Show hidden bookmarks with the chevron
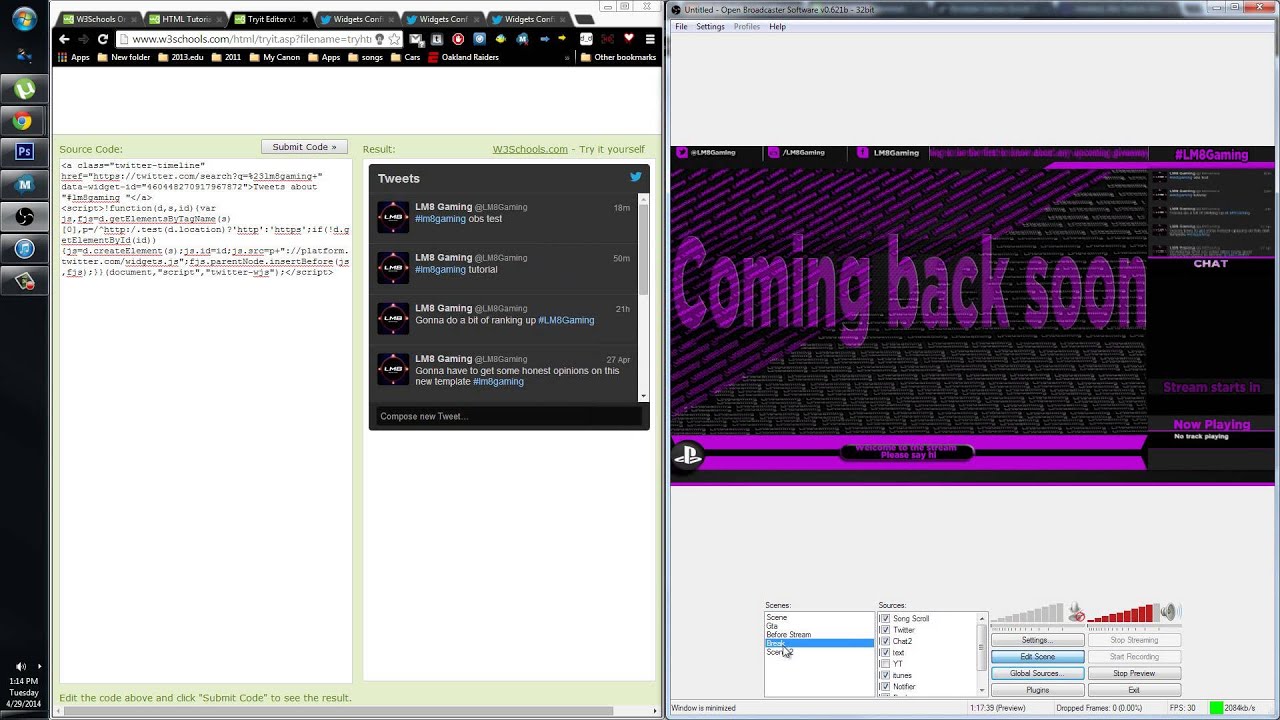The image size is (1280, 720). tap(567, 57)
